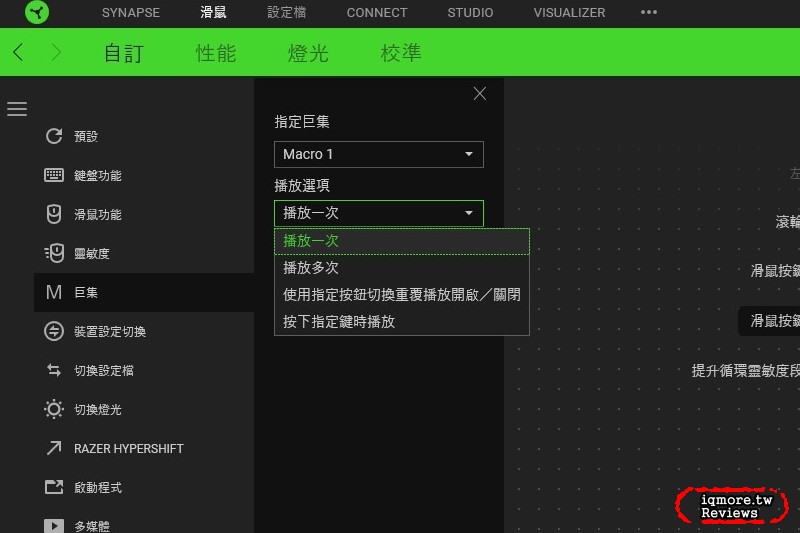Open the 設定檔 top tab
This screenshot has width=800, height=533.
point(287,13)
